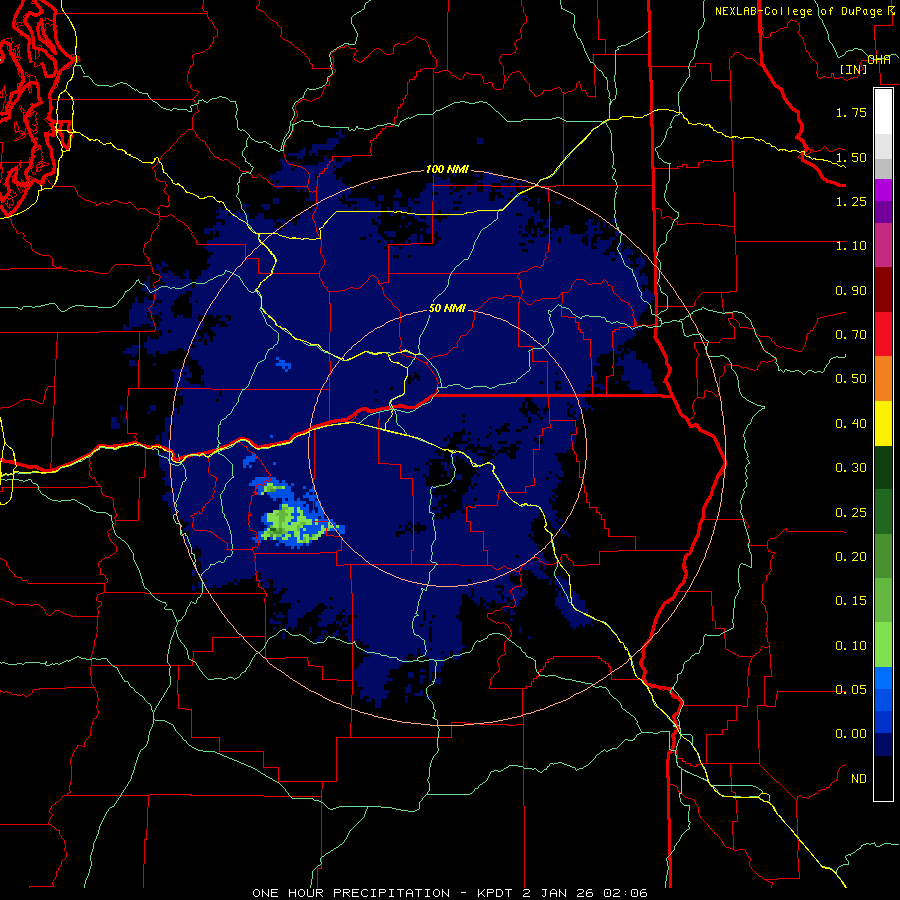Image resolution: width=900 pixels, height=900 pixels.
Task: Click the 0.00 scale label
Action: pos(851,734)
